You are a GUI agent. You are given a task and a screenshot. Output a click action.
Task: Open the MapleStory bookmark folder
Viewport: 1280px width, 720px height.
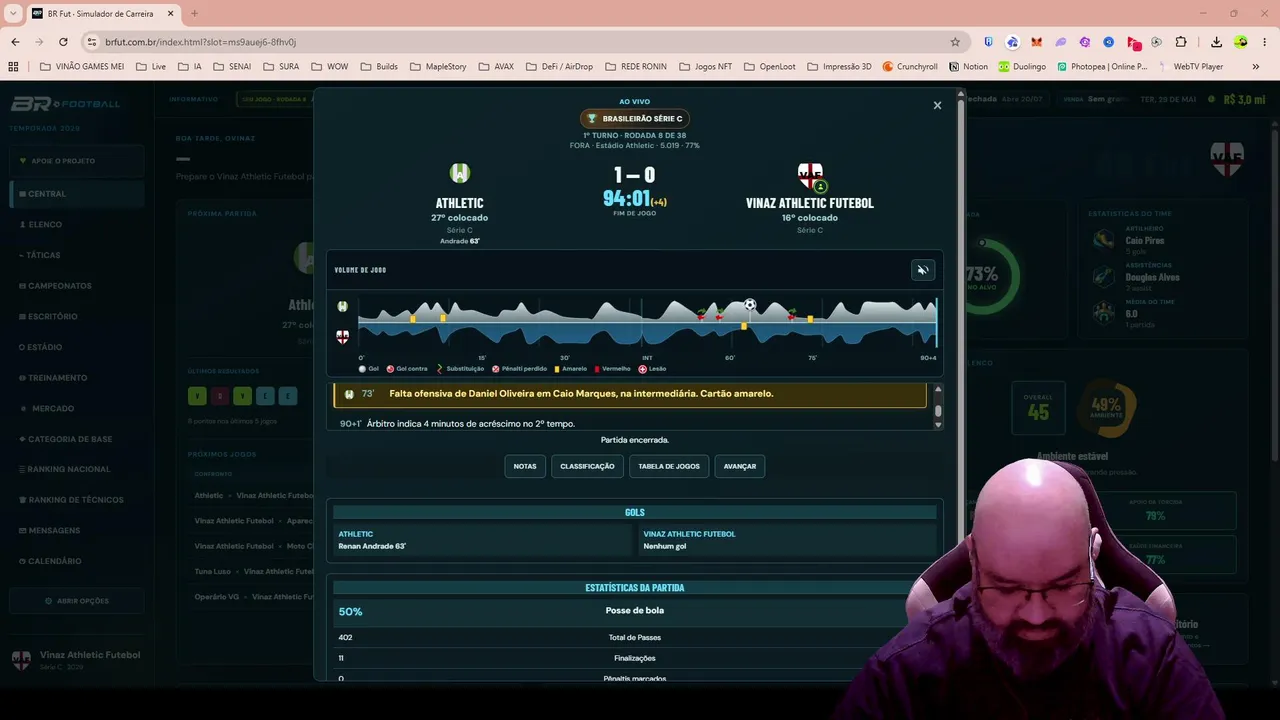click(x=438, y=67)
